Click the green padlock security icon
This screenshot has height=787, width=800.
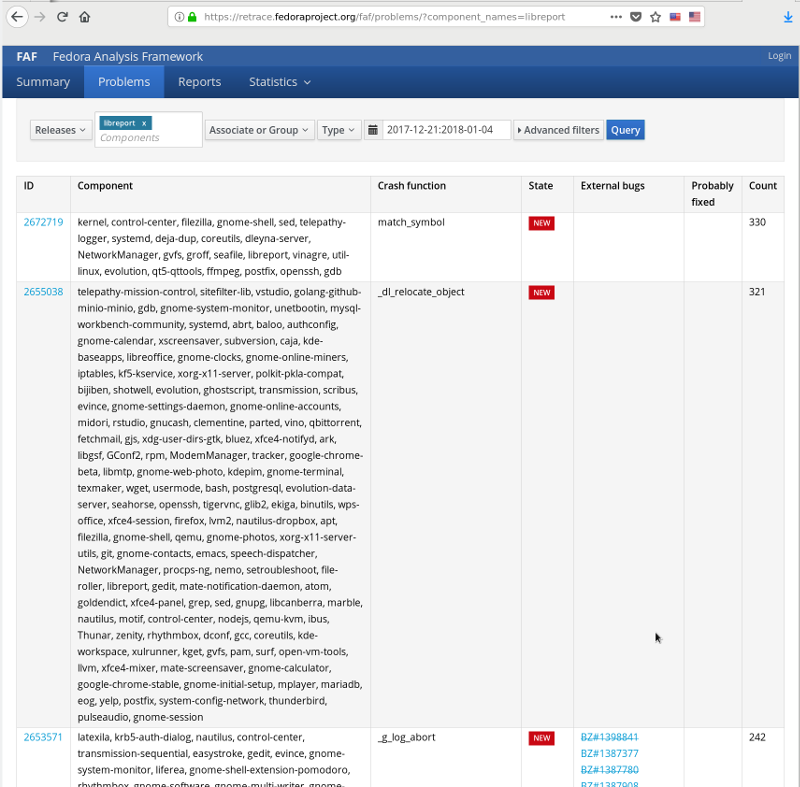(x=192, y=17)
